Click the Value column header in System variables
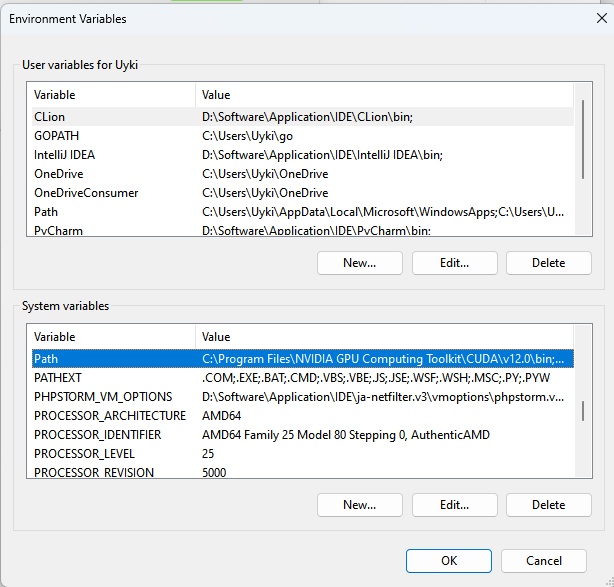Screen dimensions: 614x587 click(384, 337)
